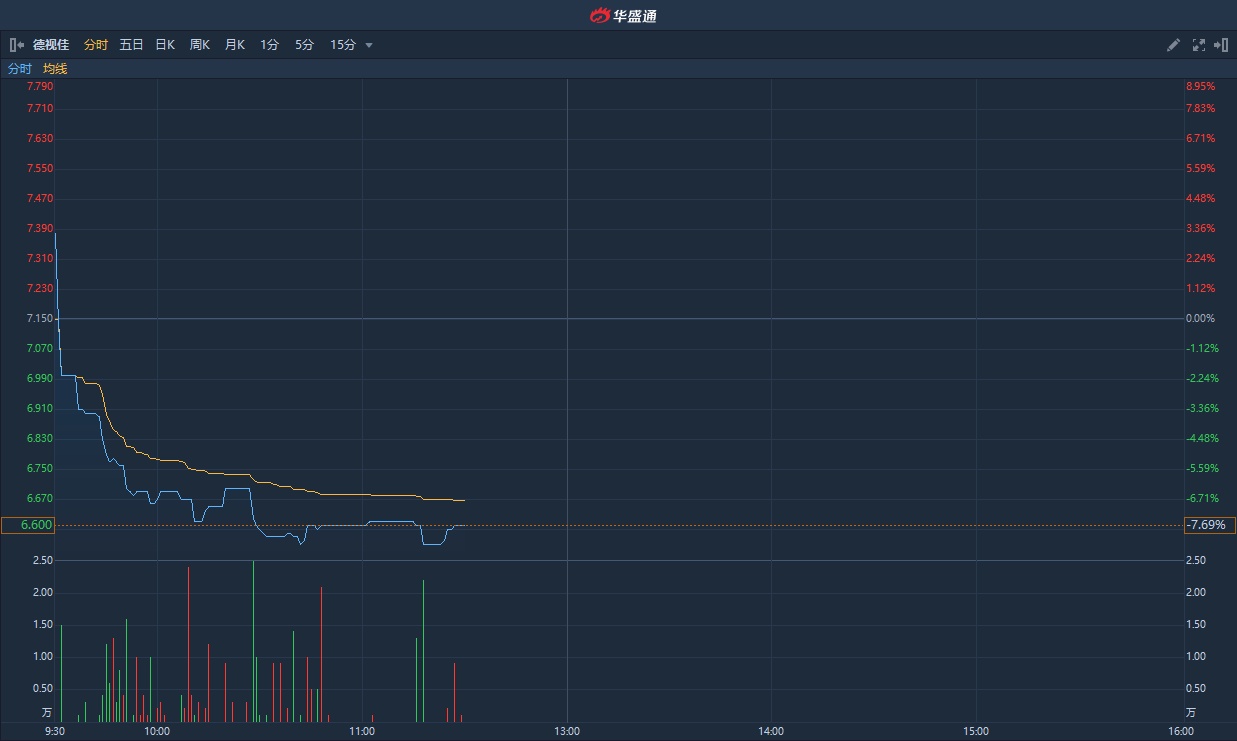Open the 周K weekly candlestick tab
The image size is (1237, 741).
tap(200, 45)
